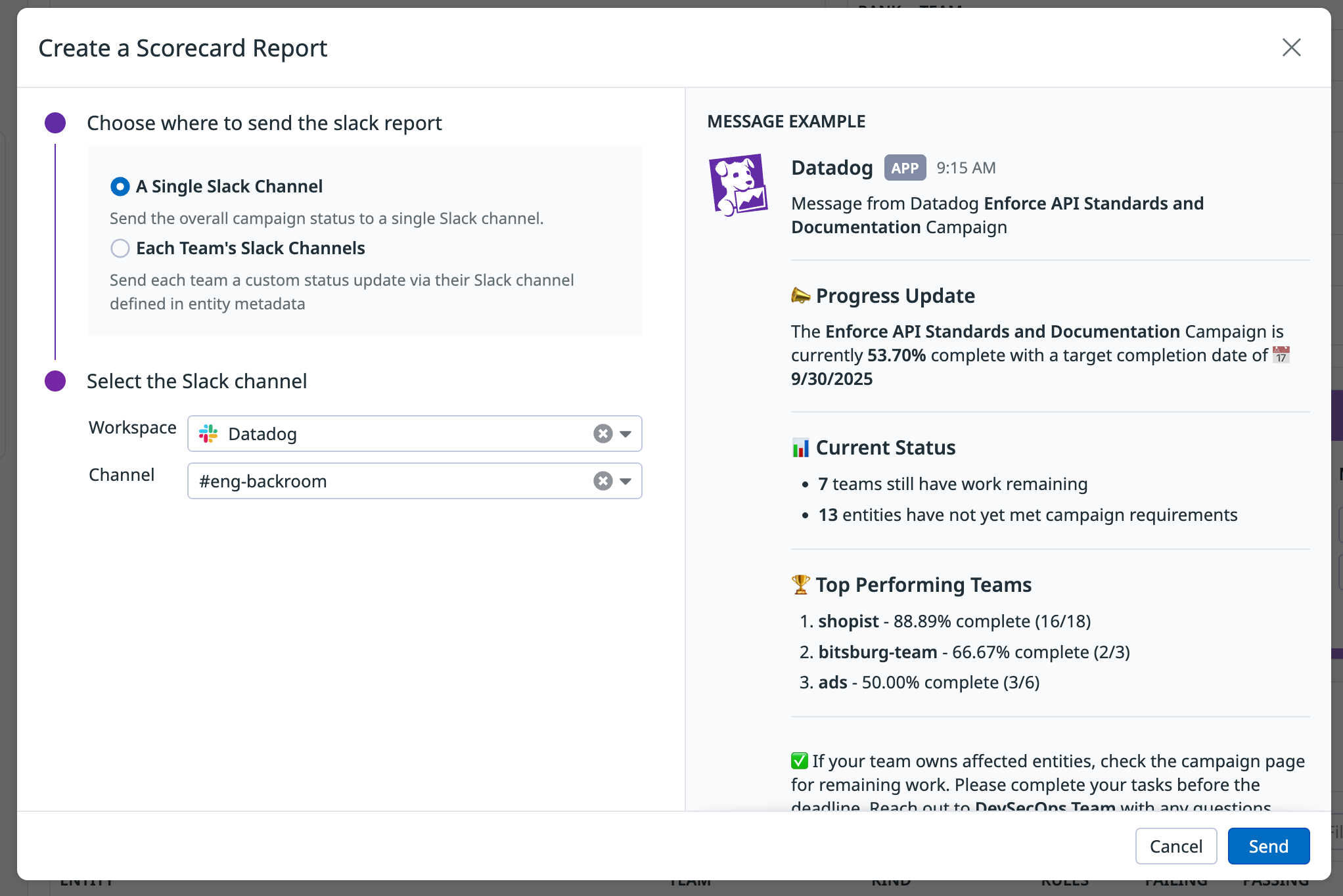Screen dimensions: 1343x896
Task: Clear the Datadog workspace selection
Action: point(603,434)
